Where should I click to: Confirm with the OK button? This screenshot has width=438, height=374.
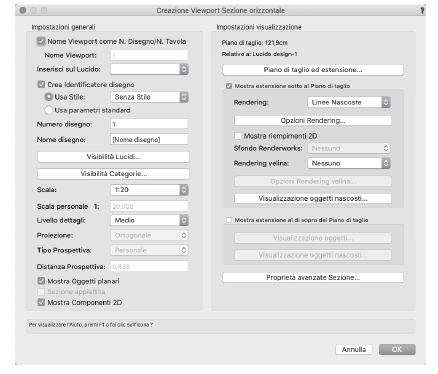(397, 349)
